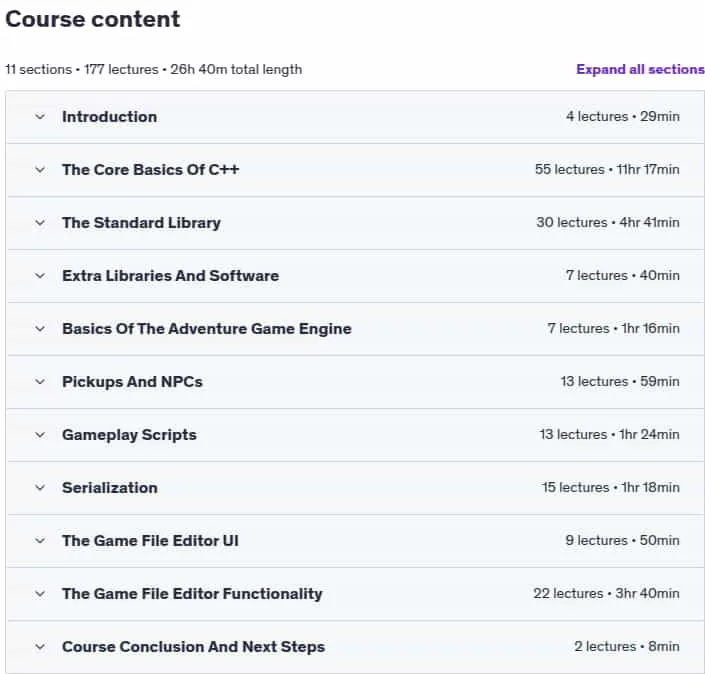Select the Introduction section title
The width and height of the screenshot is (705, 674).
[x=110, y=117]
